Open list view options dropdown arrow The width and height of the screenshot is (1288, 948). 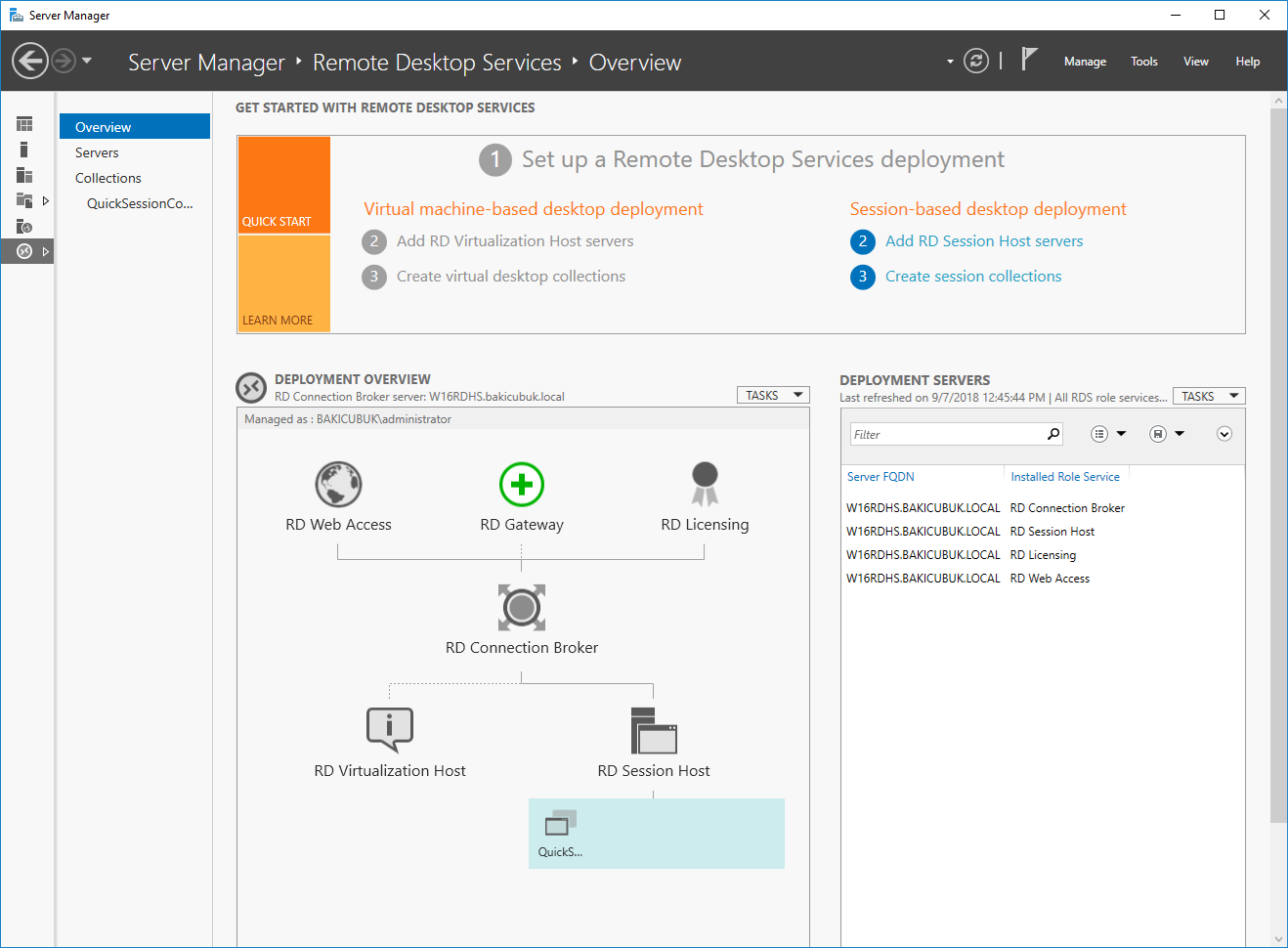click(x=1121, y=434)
